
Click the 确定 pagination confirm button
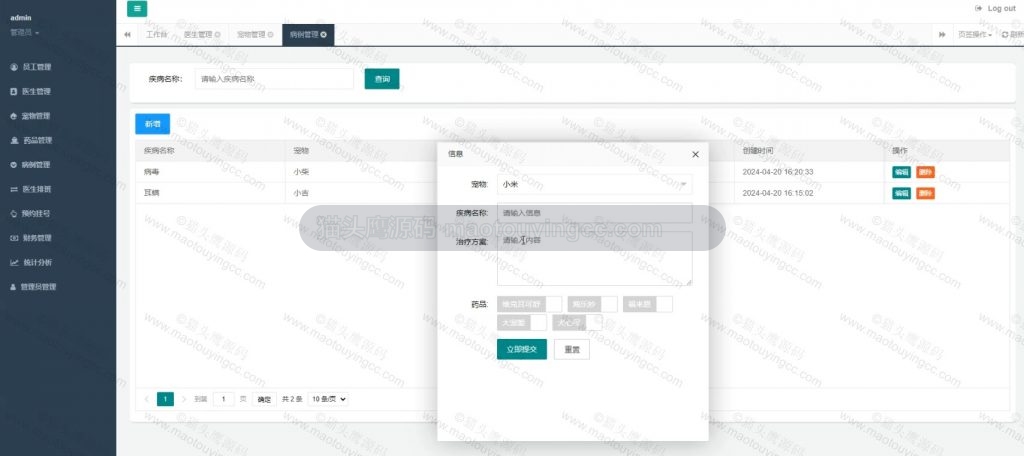[264, 399]
